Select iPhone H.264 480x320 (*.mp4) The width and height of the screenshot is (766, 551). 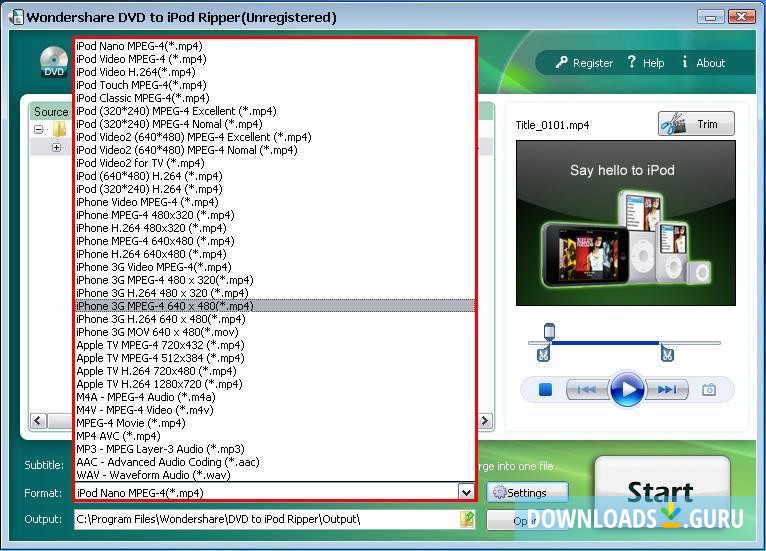(x=275, y=228)
